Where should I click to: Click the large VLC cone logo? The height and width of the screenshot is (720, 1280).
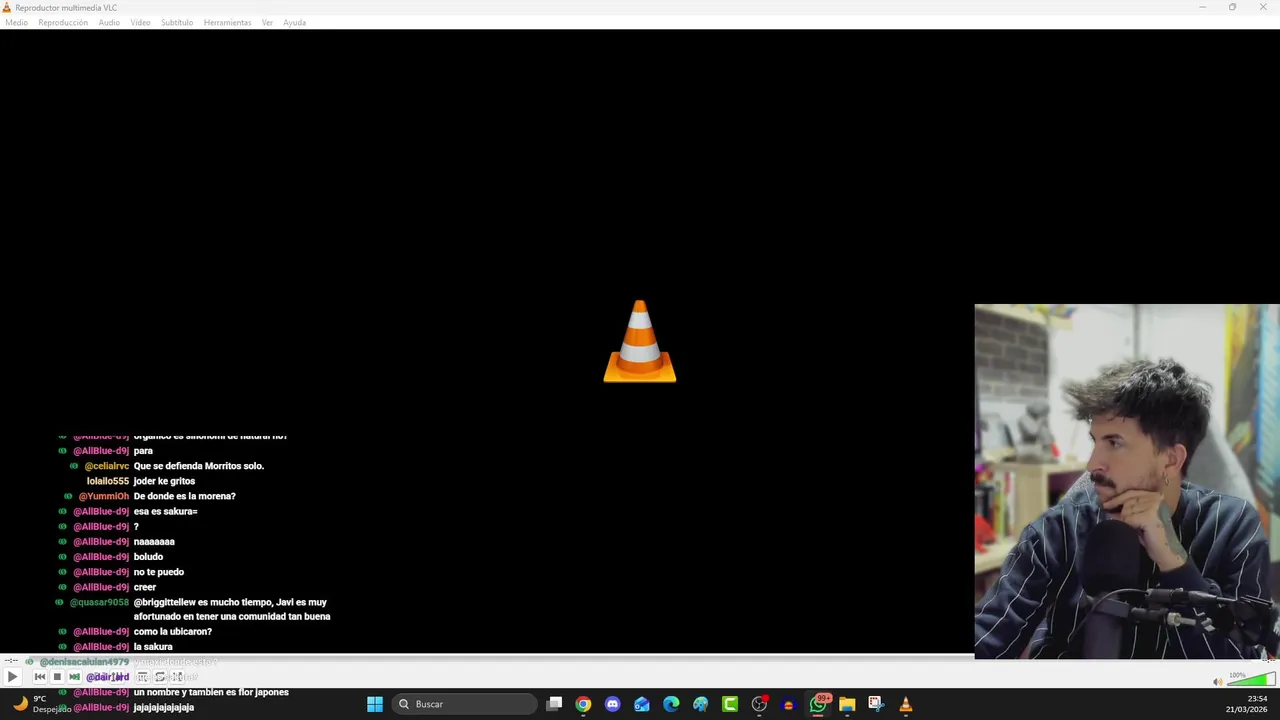(640, 341)
